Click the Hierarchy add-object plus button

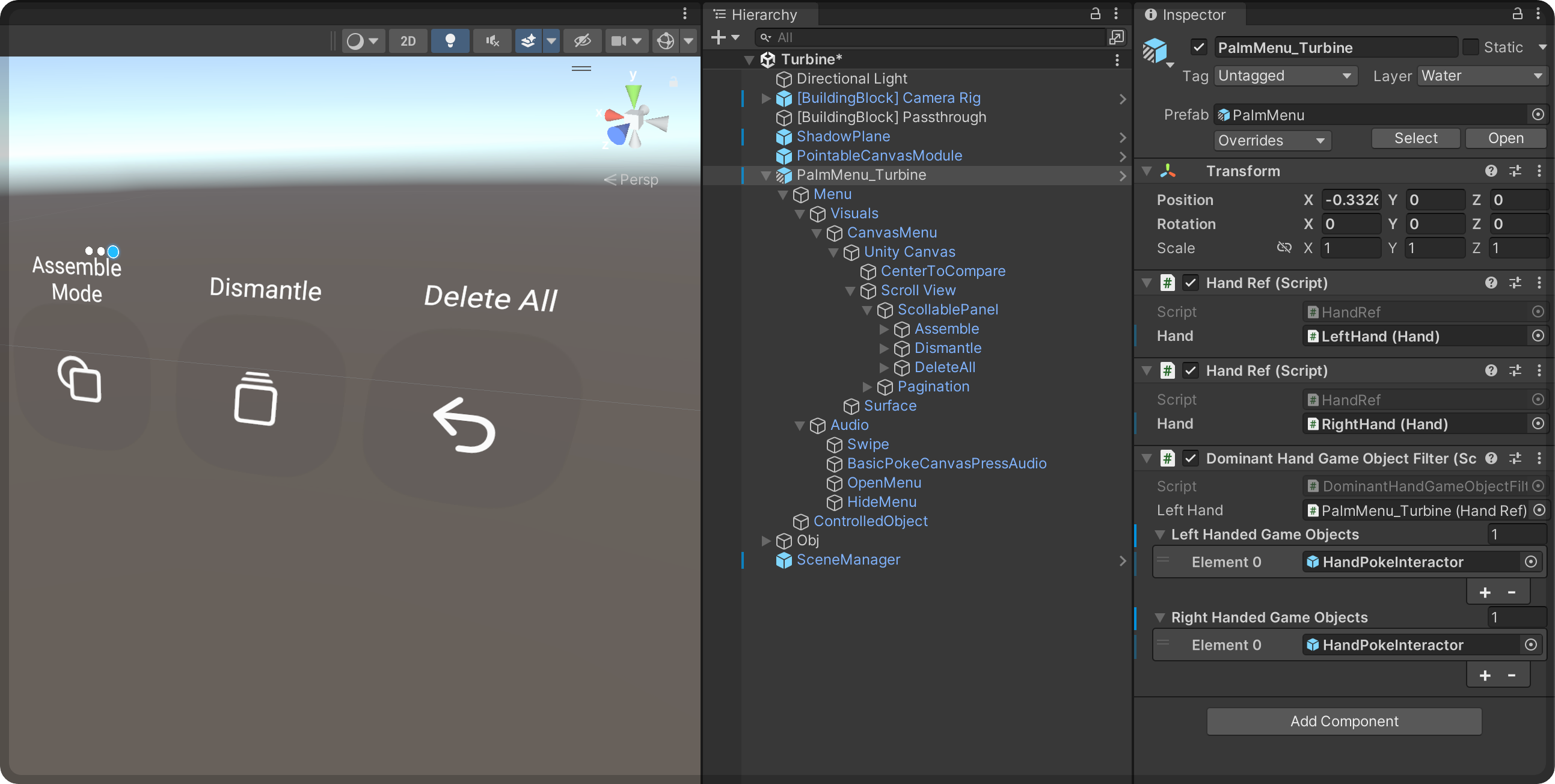pyautogui.click(x=719, y=37)
